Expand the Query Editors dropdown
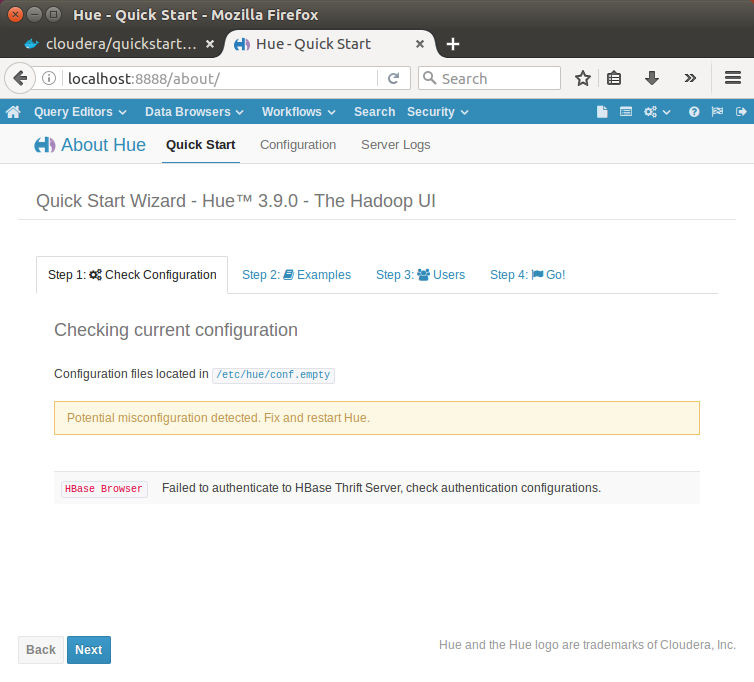The width and height of the screenshot is (754, 682). click(x=80, y=112)
